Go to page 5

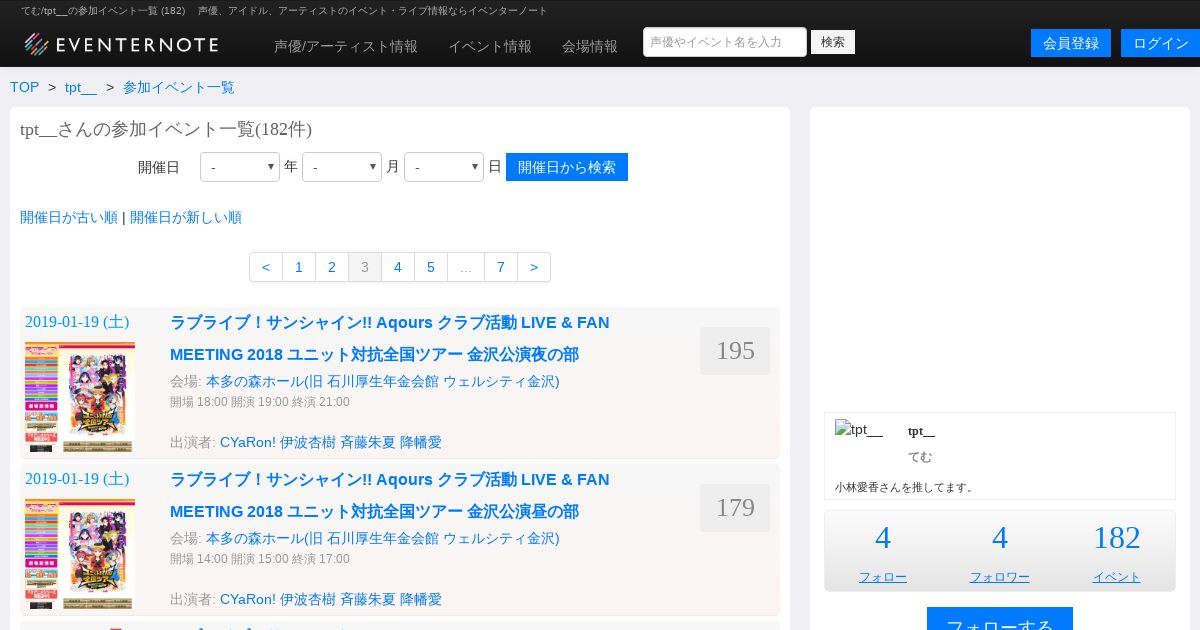coord(431,267)
